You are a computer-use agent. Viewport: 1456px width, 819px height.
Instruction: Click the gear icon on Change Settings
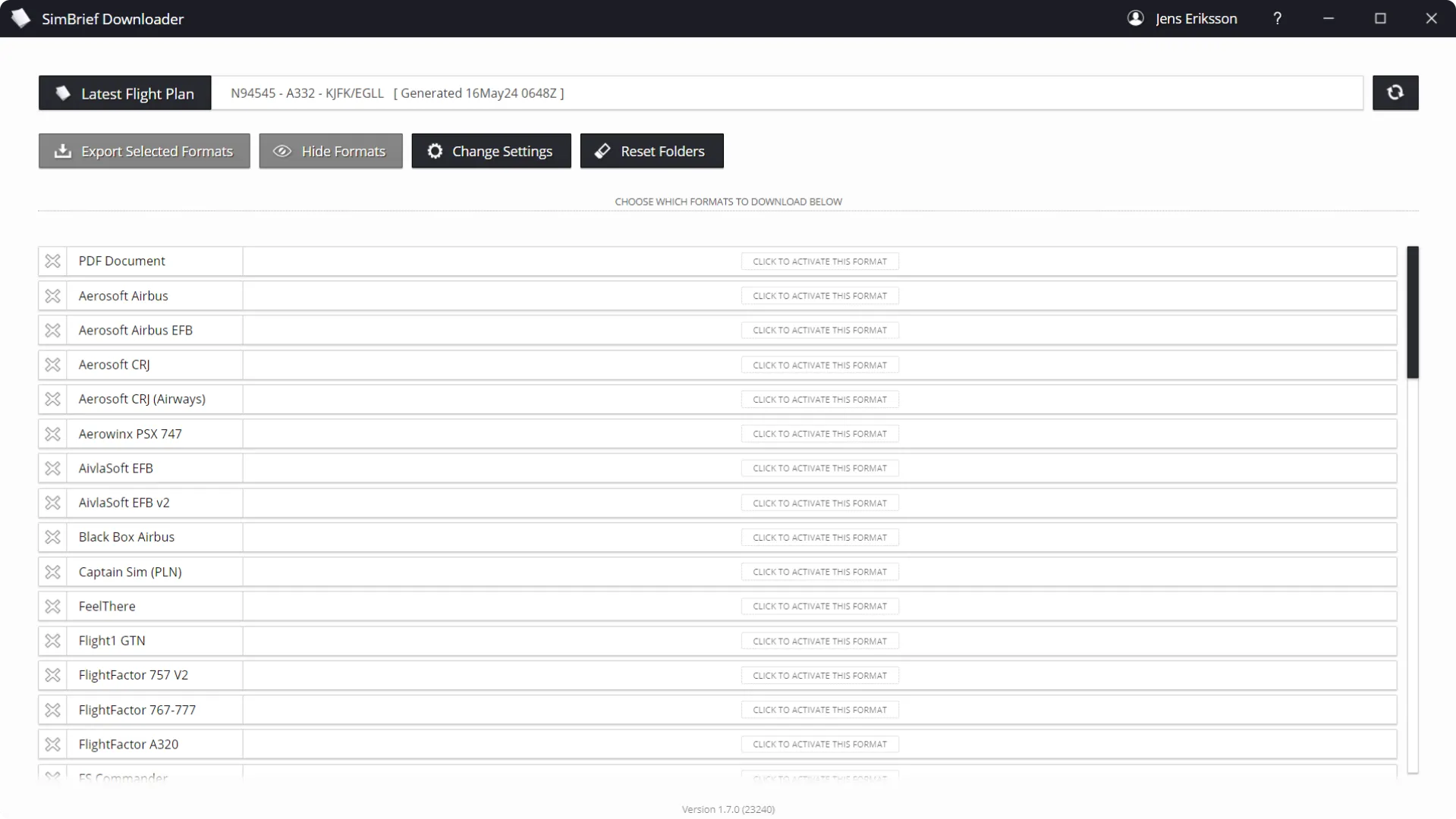[x=433, y=151]
